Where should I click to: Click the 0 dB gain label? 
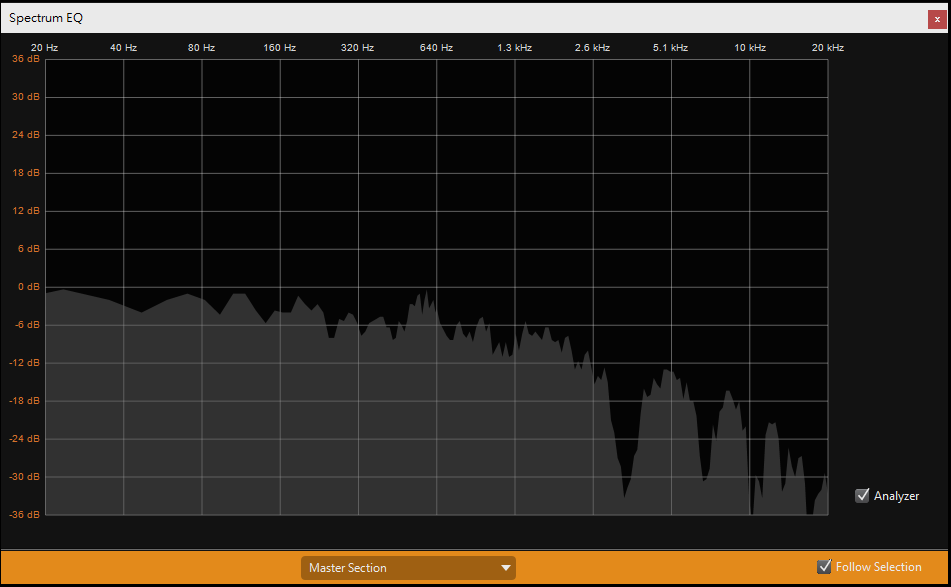click(x=29, y=286)
